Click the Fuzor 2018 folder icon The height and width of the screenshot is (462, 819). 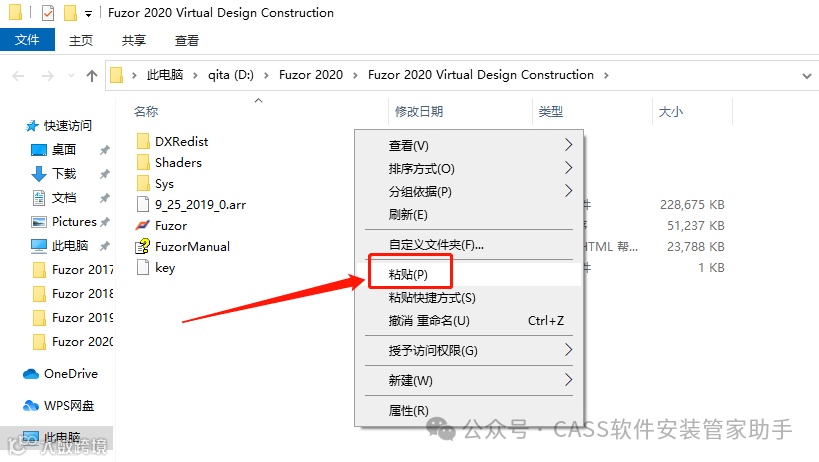39,294
